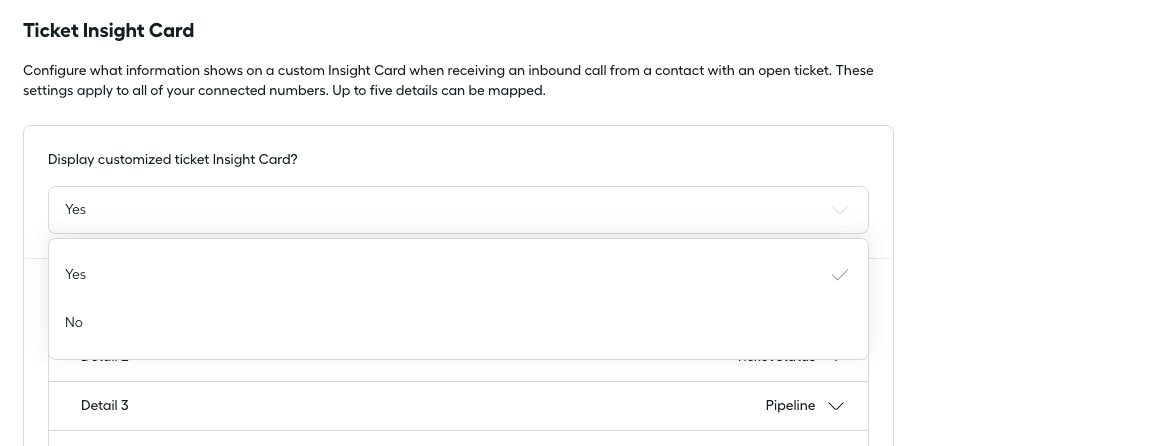Click the empty row below Detail 3

click(458, 439)
